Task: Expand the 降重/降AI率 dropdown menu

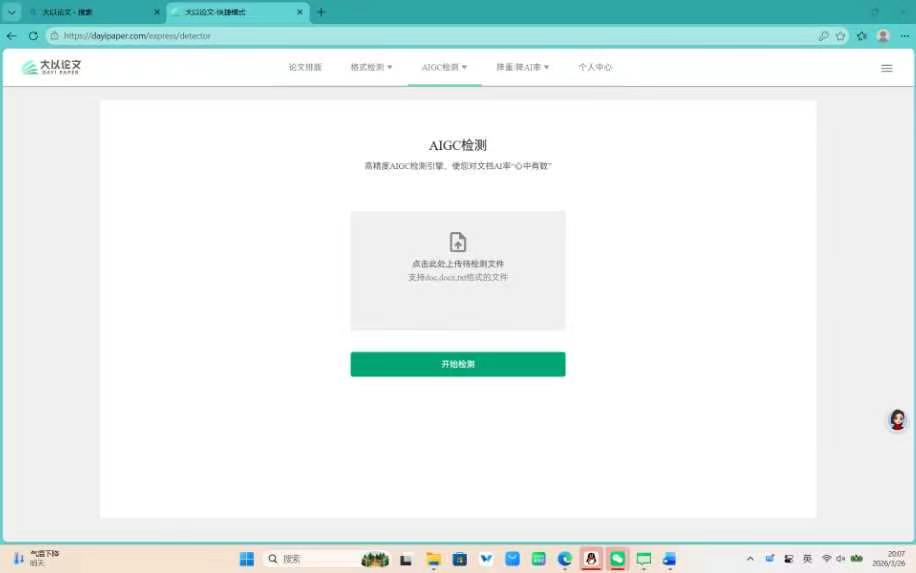Action: pos(522,67)
